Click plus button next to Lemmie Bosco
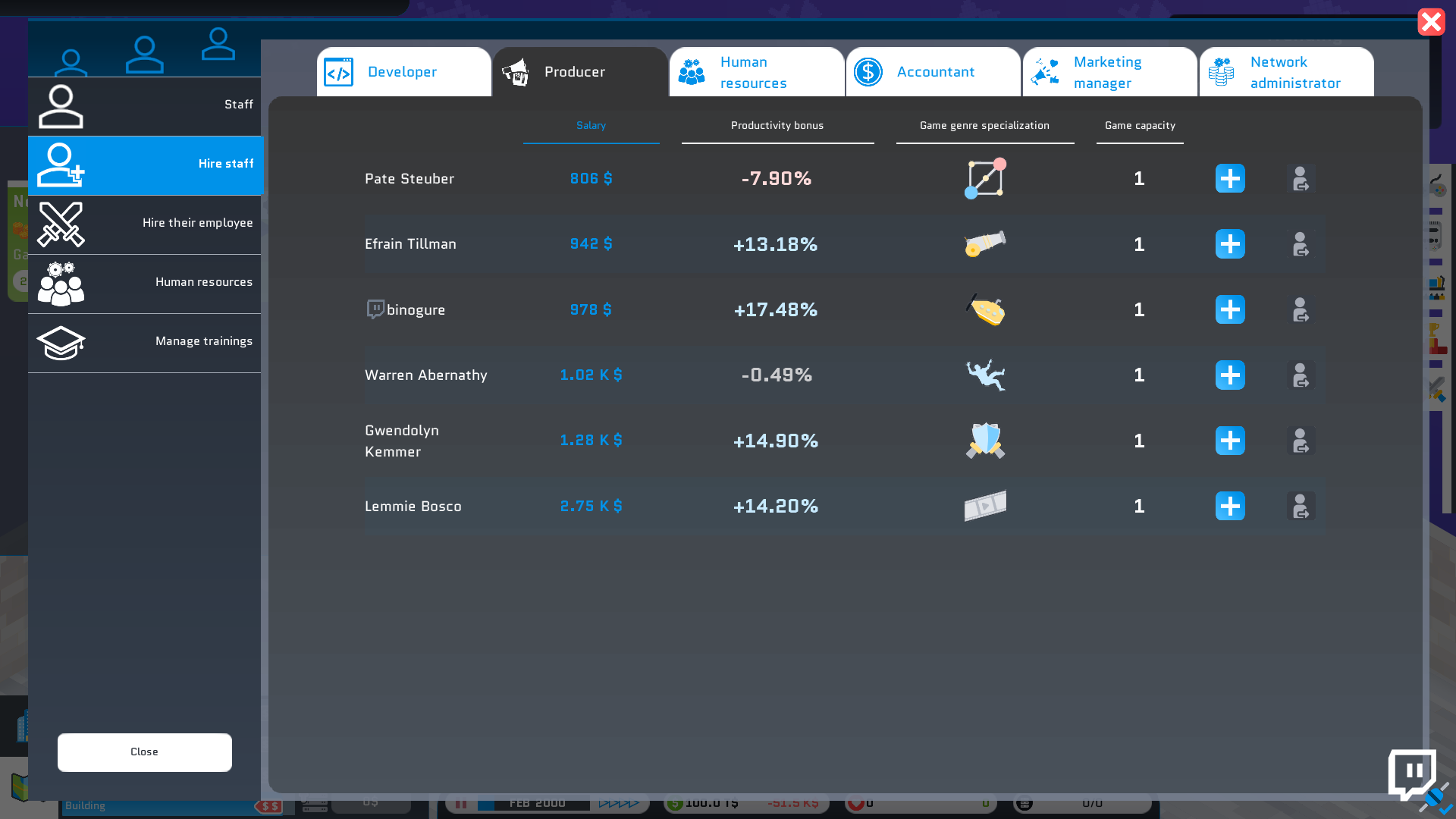Screen dimensions: 1456x819 (1229, 507)
